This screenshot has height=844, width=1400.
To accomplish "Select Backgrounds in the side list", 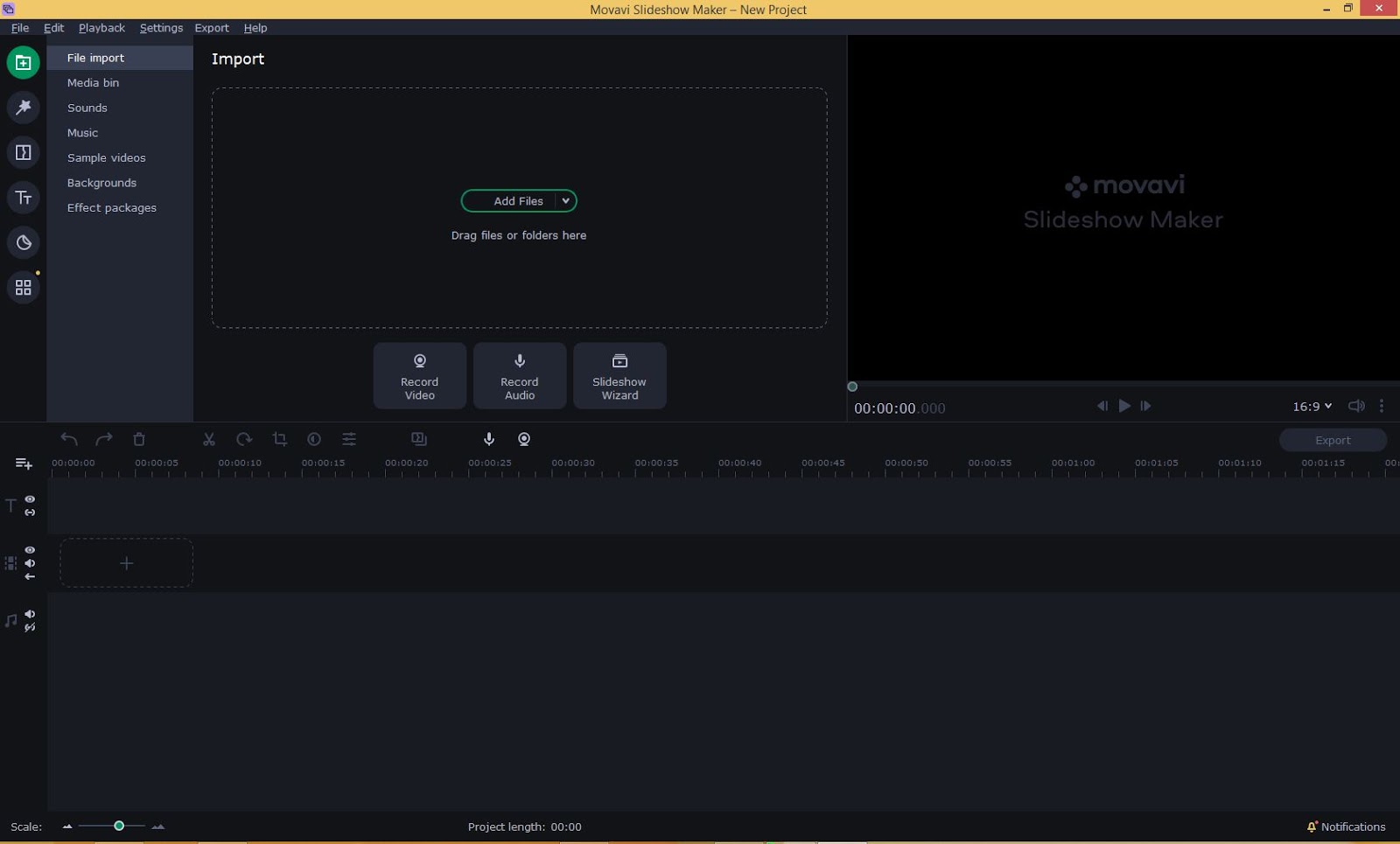I will point(120,183).
